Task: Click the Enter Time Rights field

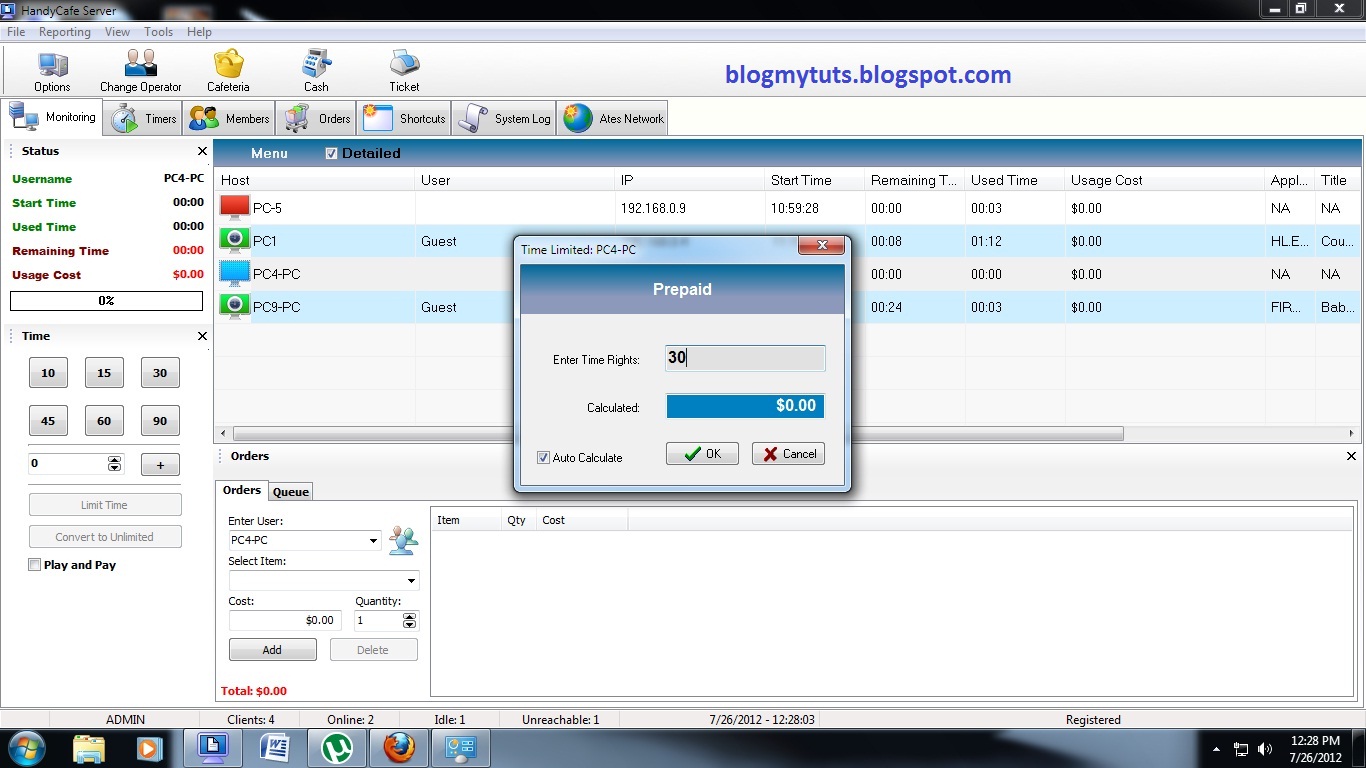Action: [745, 358]
